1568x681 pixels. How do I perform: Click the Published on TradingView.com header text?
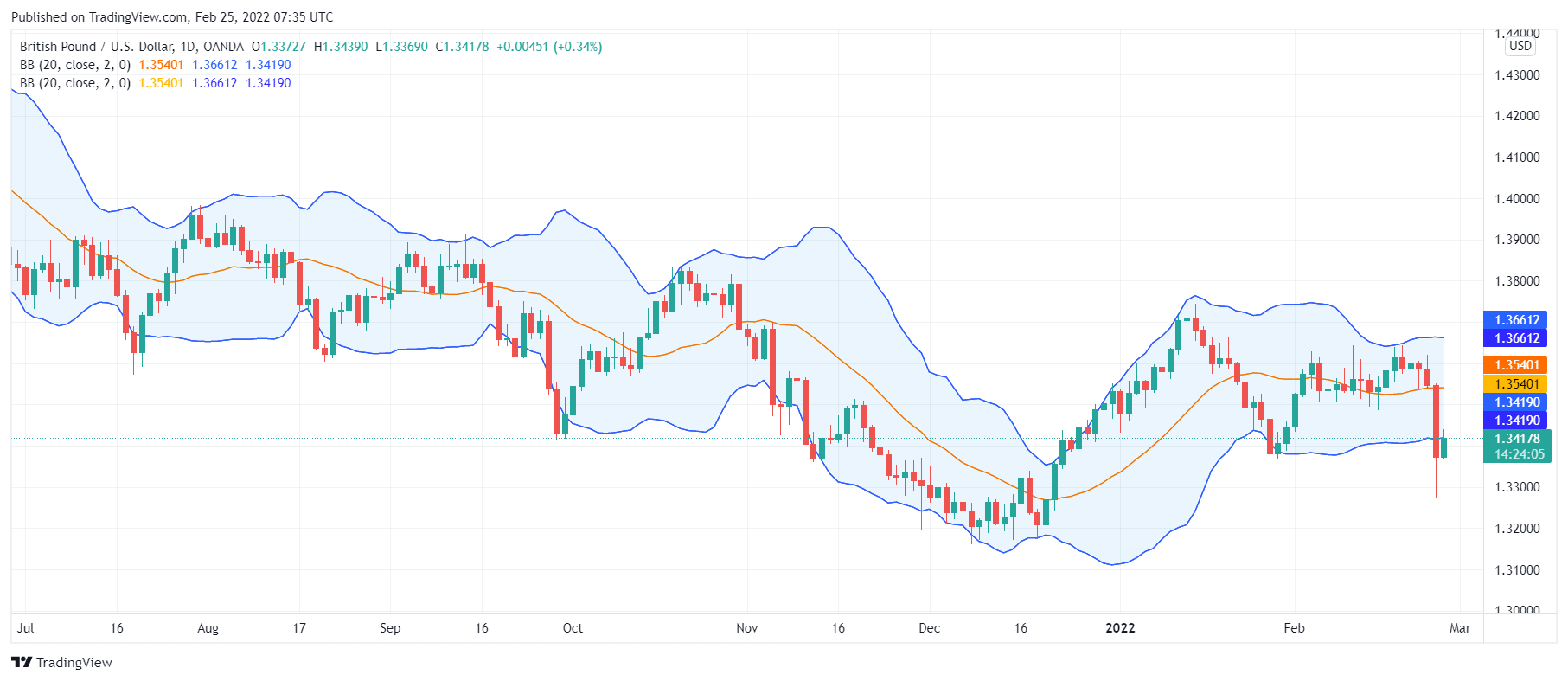[x=172, y=17]
